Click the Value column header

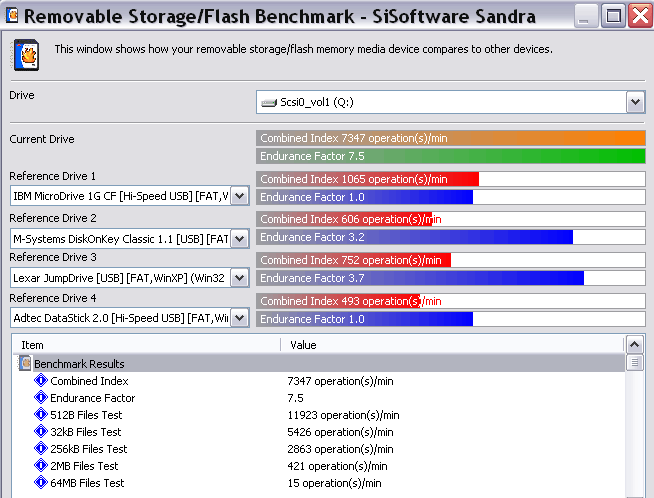click(452, 345)
